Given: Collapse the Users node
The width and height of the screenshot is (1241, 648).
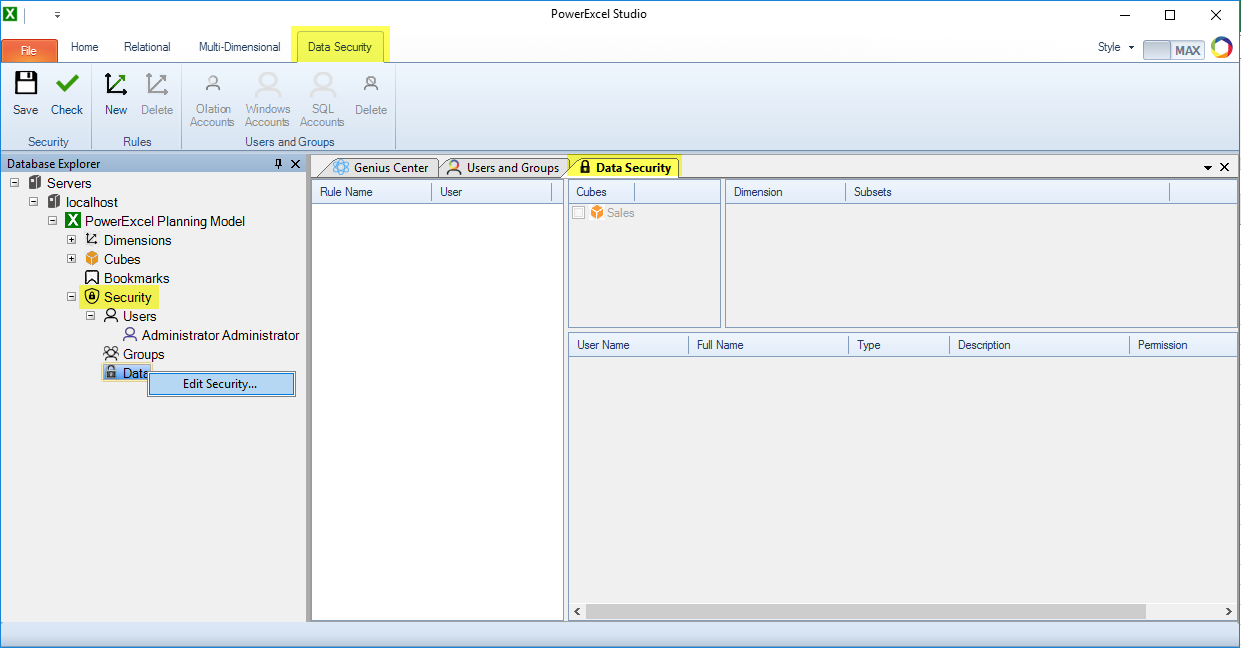Looking at the screenshot, I should pos(91,316).
